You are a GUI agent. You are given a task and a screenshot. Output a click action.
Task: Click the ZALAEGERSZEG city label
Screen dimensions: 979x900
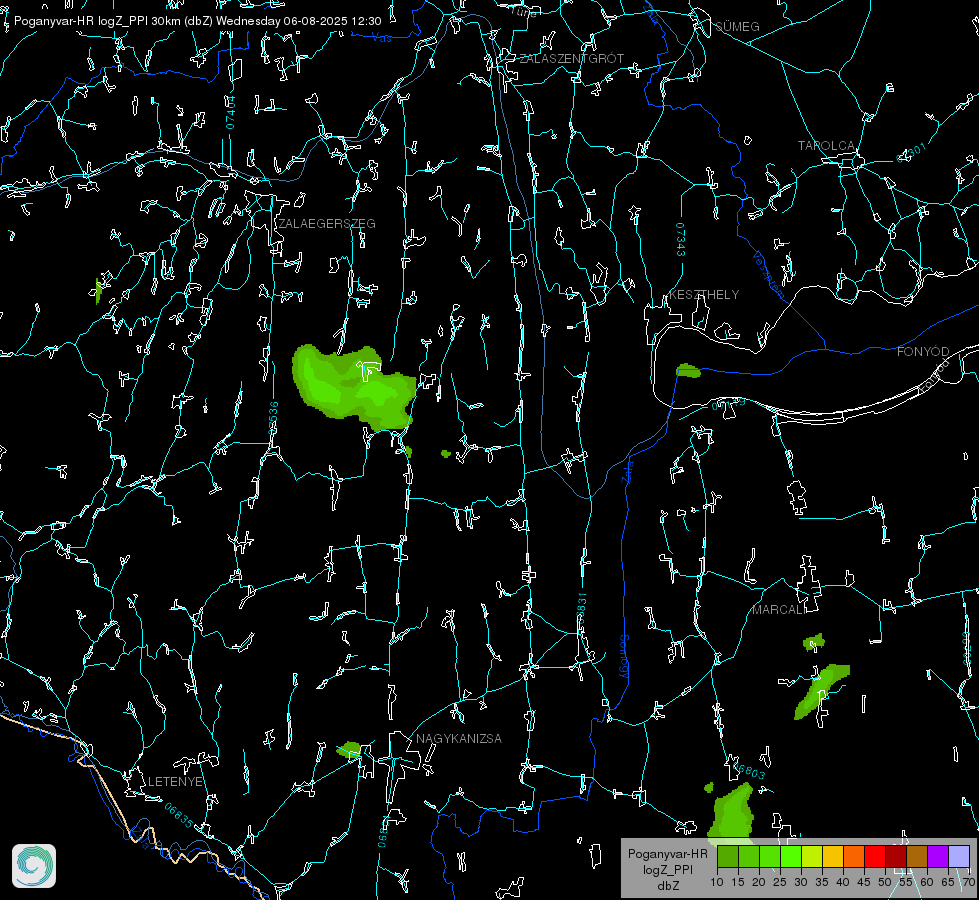click(x=327, y=224)
